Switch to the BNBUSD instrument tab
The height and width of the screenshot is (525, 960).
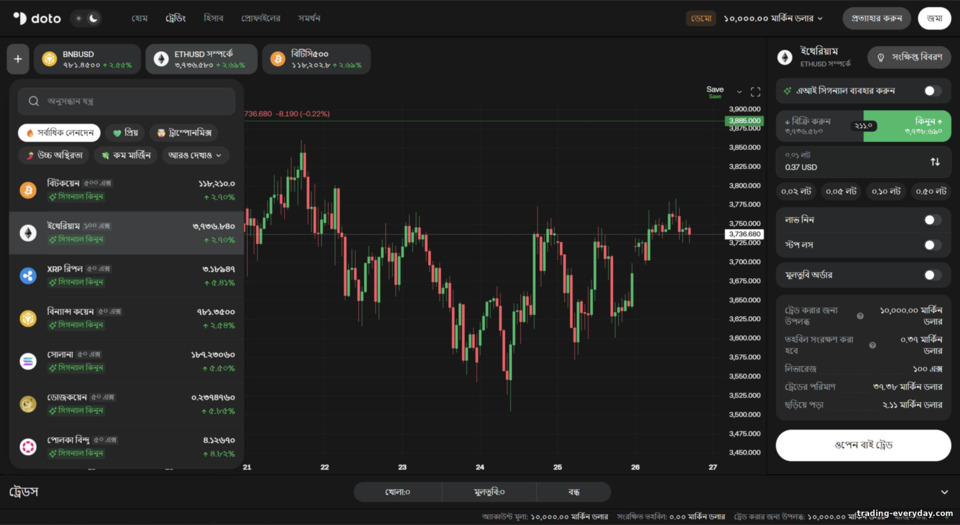[87, 59]
